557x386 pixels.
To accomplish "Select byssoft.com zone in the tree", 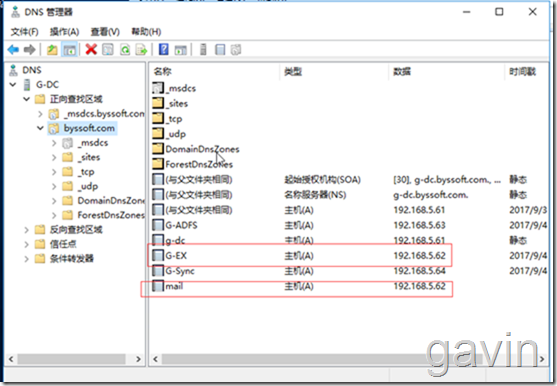I will click(x=89, y=128).
